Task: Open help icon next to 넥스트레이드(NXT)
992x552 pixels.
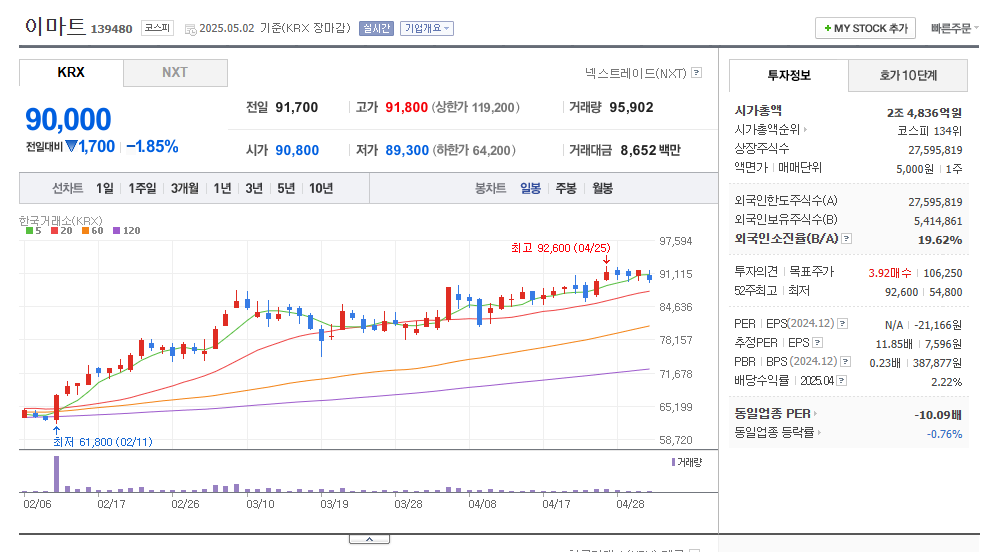Action: pyautogui.click(x=697, y=73)
